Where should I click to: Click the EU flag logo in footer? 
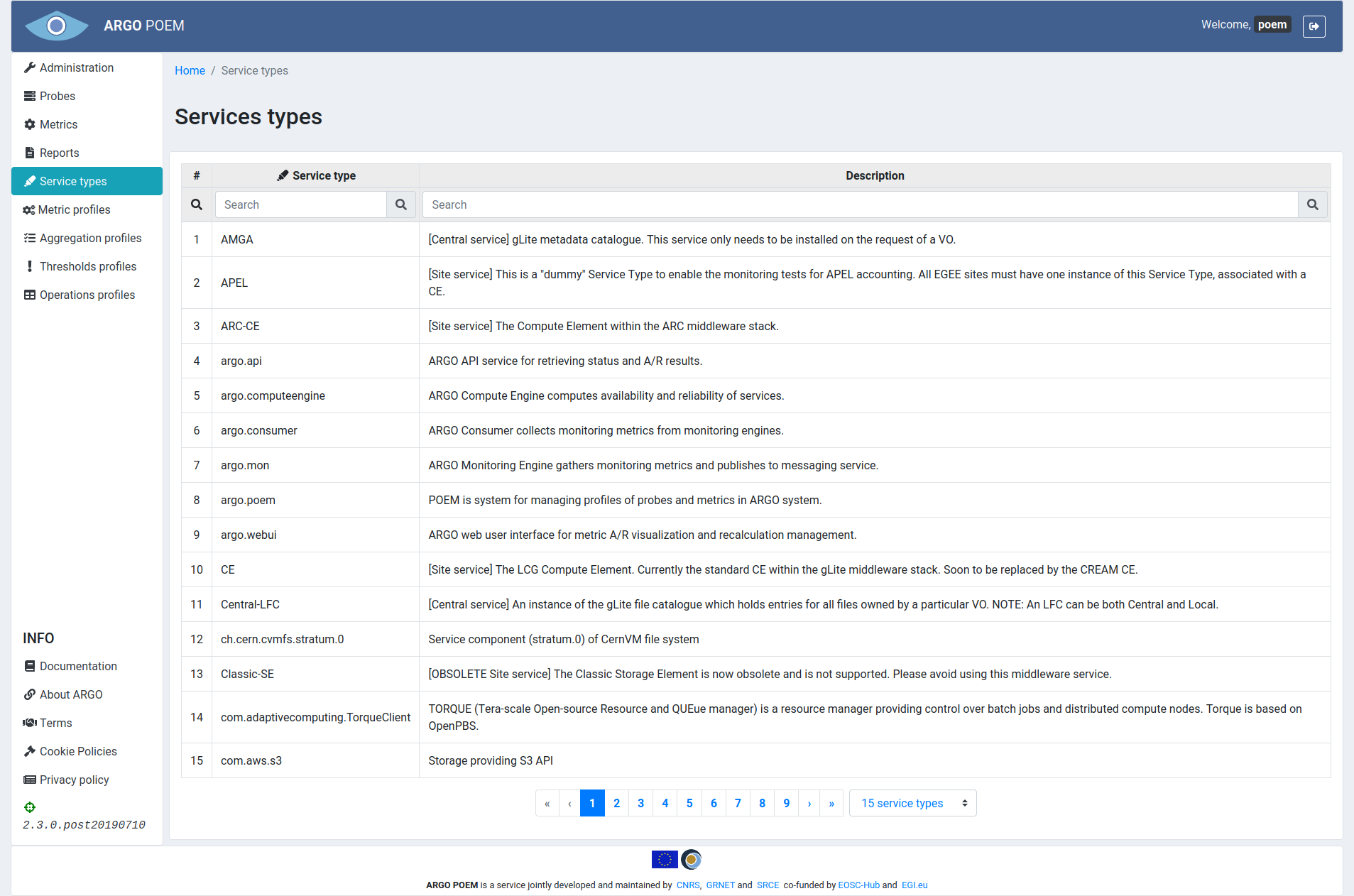[665, 860]
